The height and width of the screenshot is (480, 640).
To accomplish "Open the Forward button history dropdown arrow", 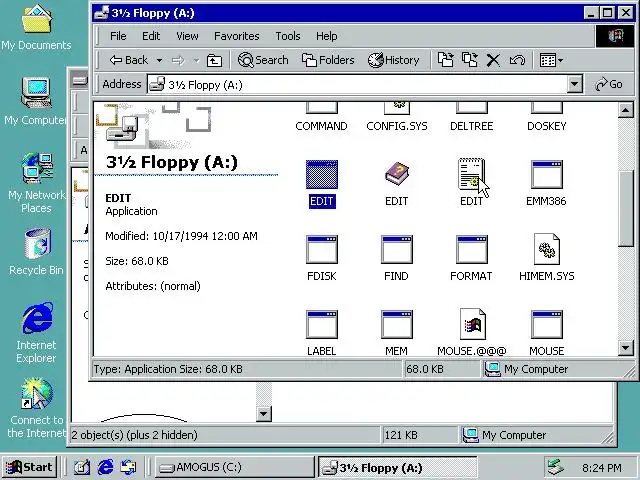I will pos(196,60).
